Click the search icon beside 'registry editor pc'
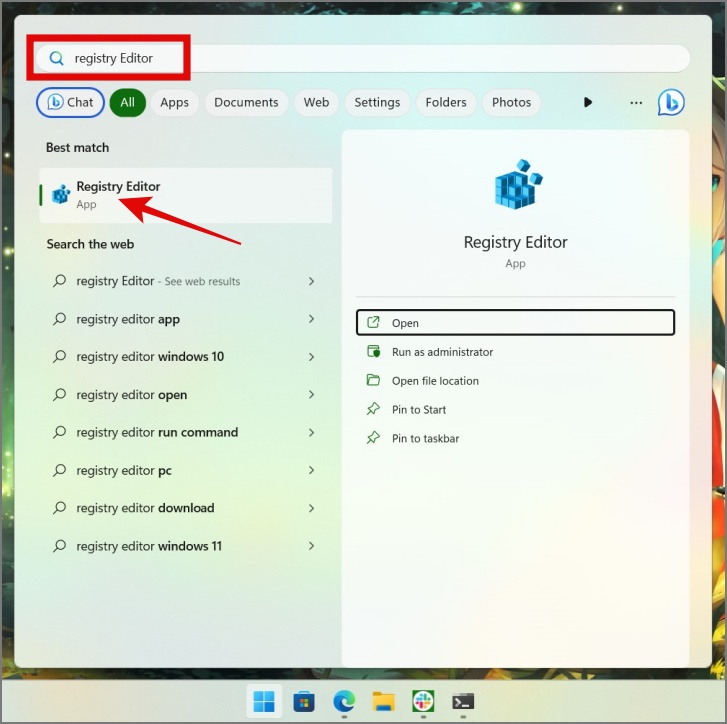Viewport: 727px width, 724px height. 59,470
